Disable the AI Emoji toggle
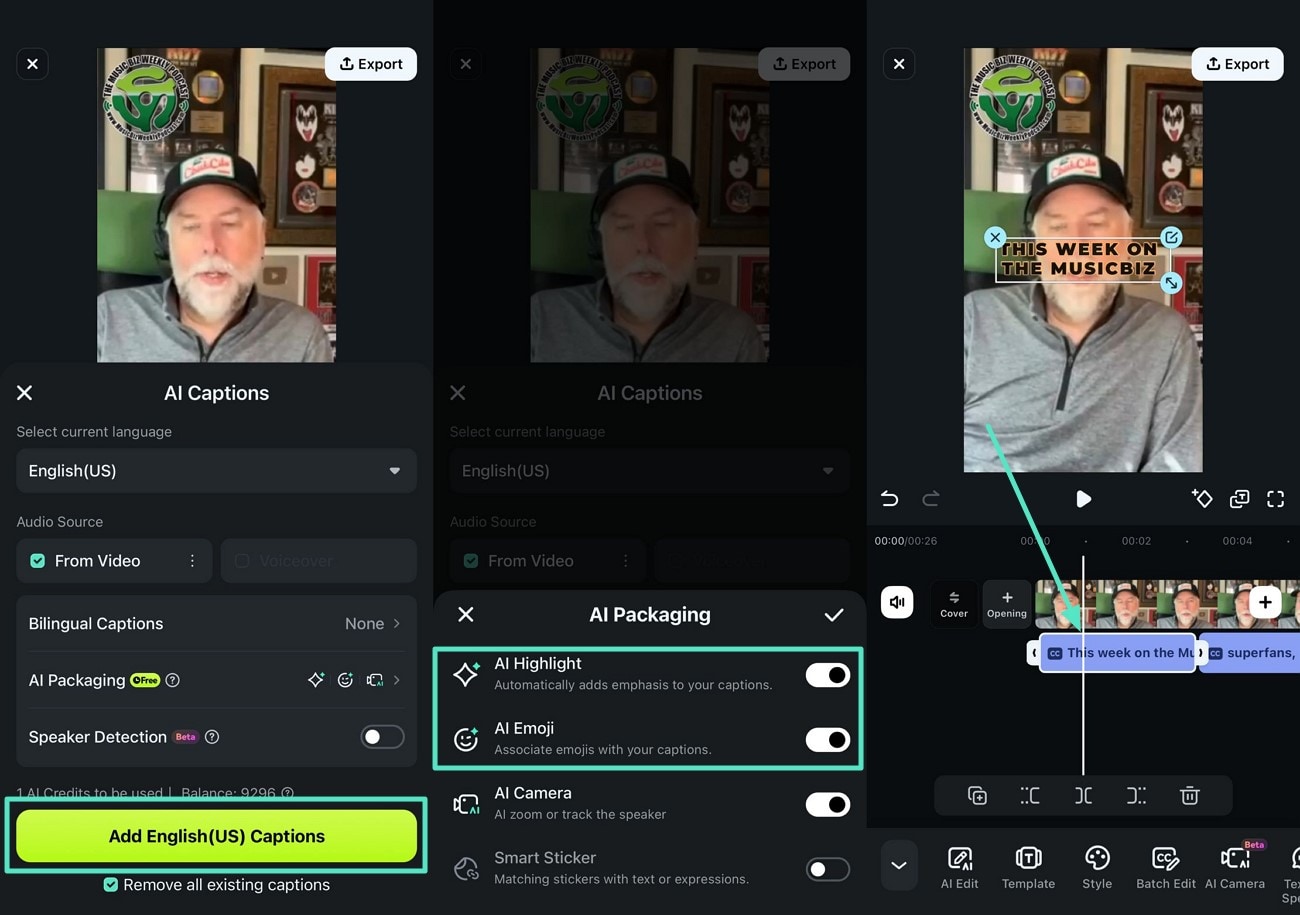Viewport: 1300px width, 915px height. [828, 740]
